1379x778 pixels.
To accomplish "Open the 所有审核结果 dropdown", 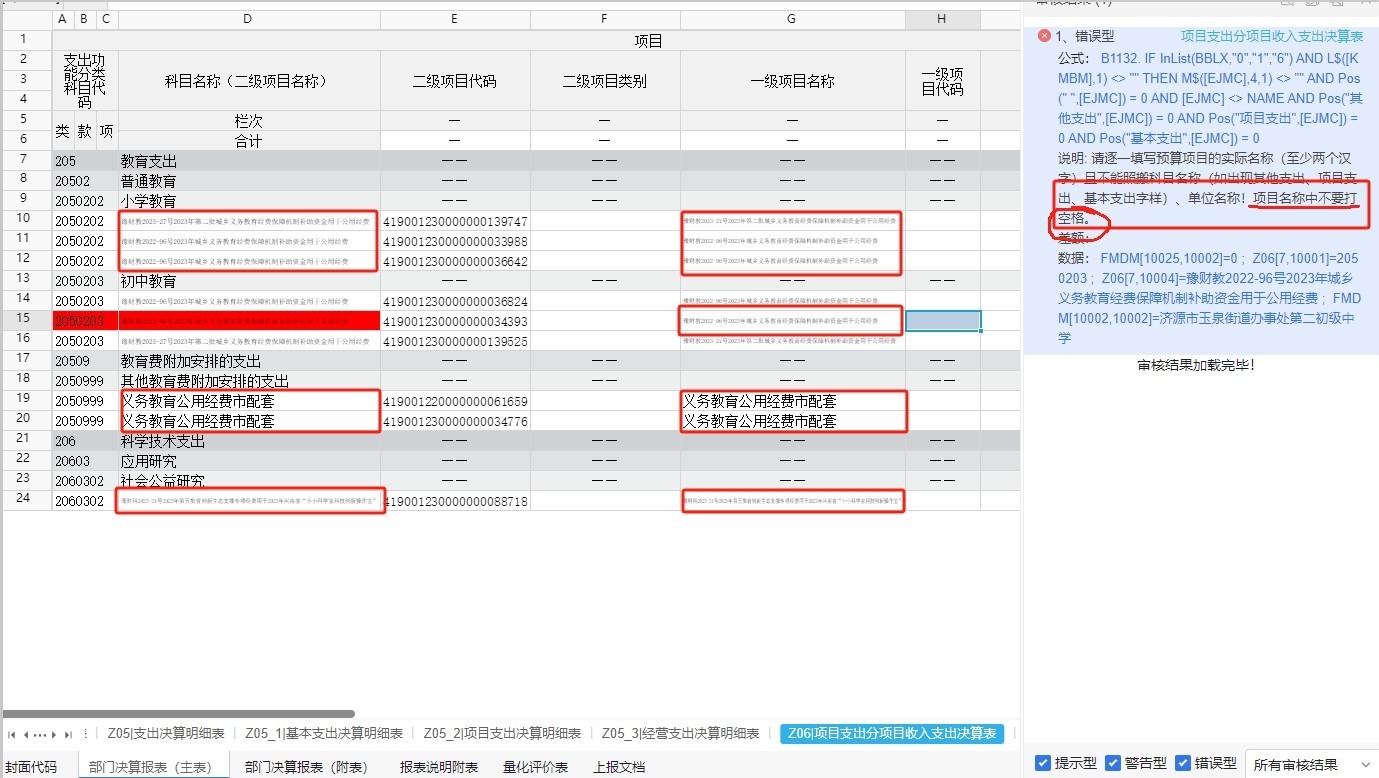I will click(1312, 764).
